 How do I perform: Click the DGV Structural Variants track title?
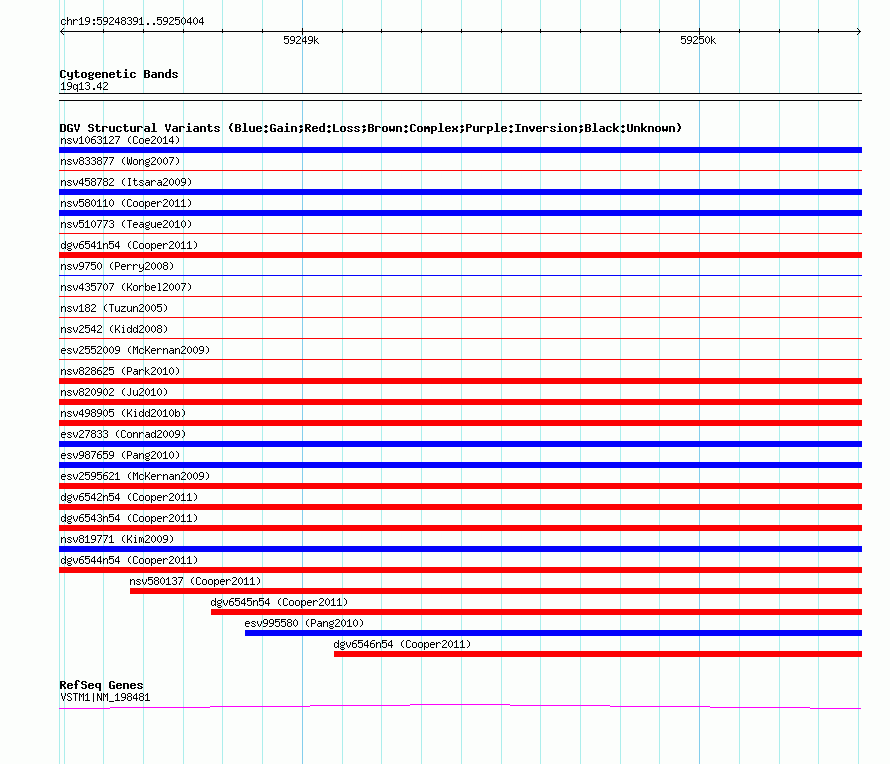click(370, 128)
